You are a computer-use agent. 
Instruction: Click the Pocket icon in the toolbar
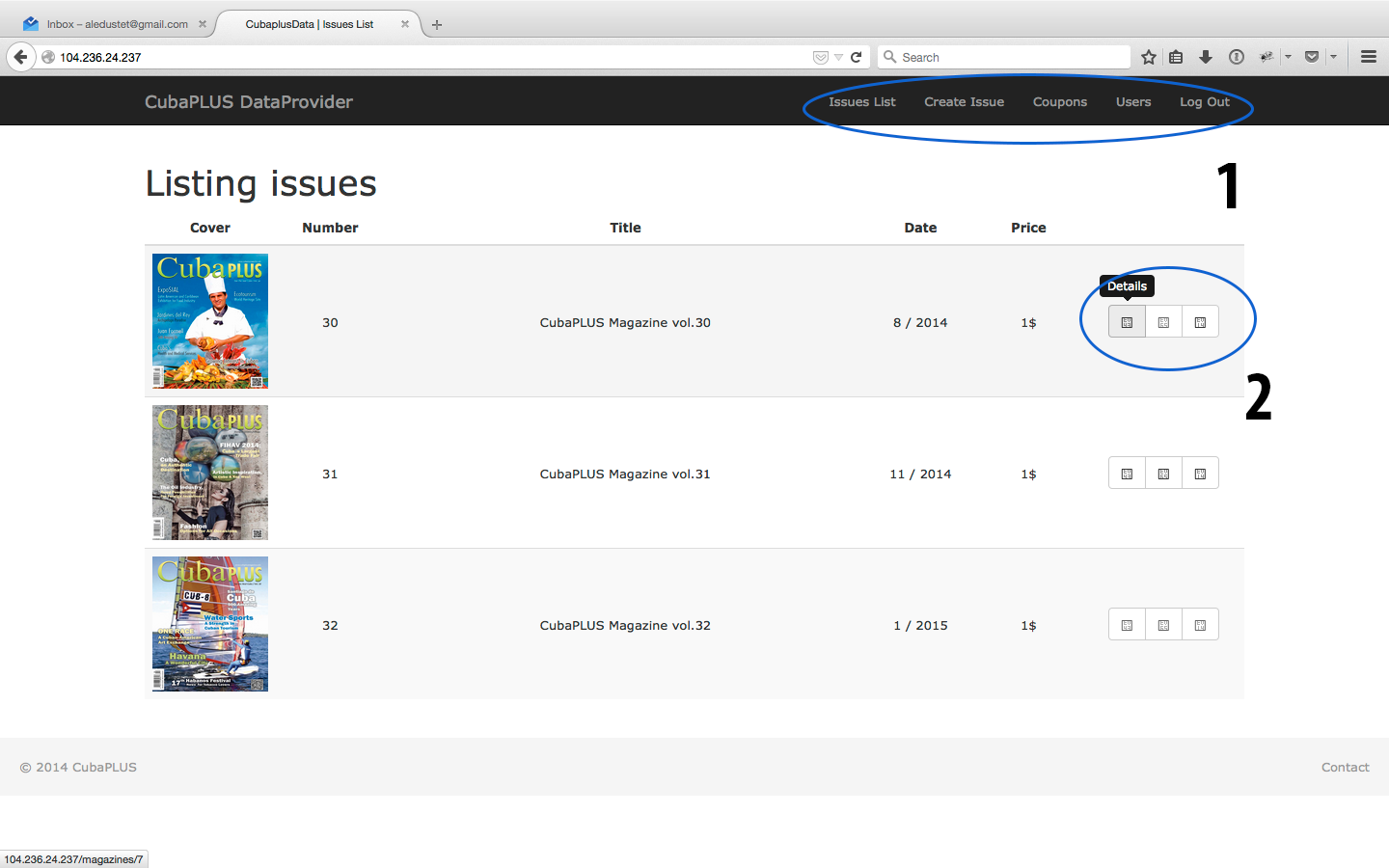(1312, 57)
